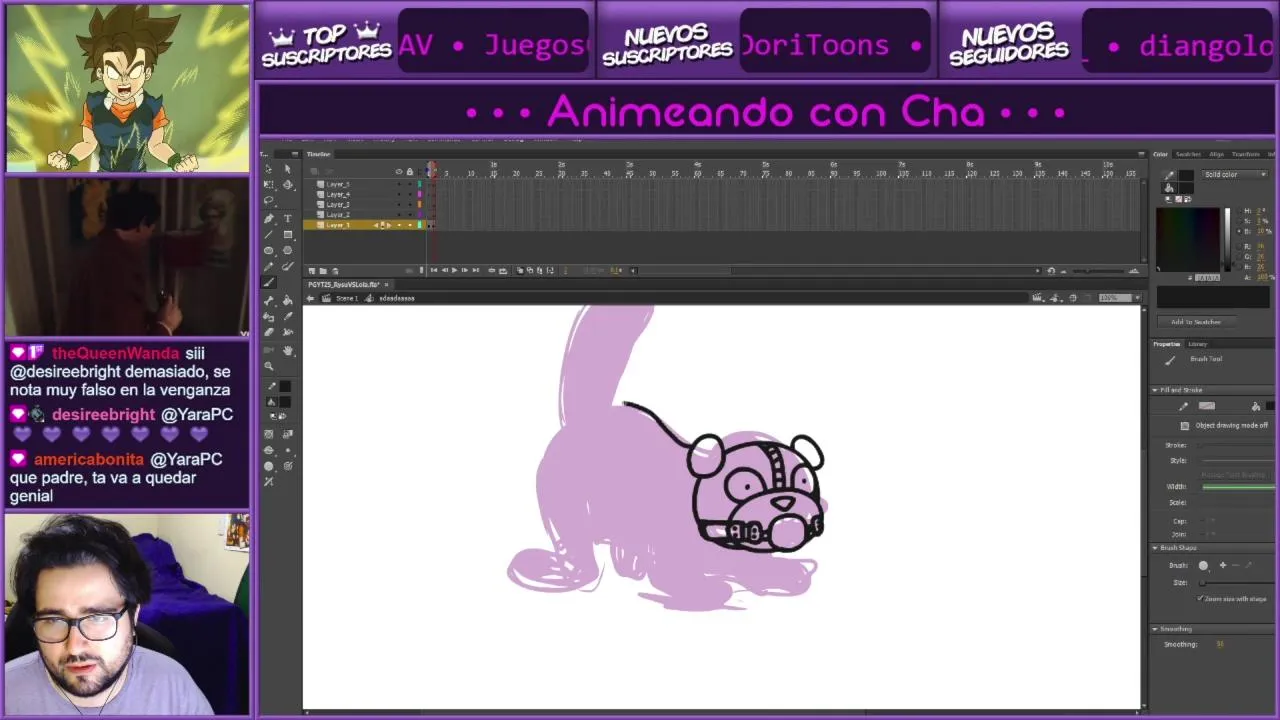Click the Loop playback icon

point(503,270)
